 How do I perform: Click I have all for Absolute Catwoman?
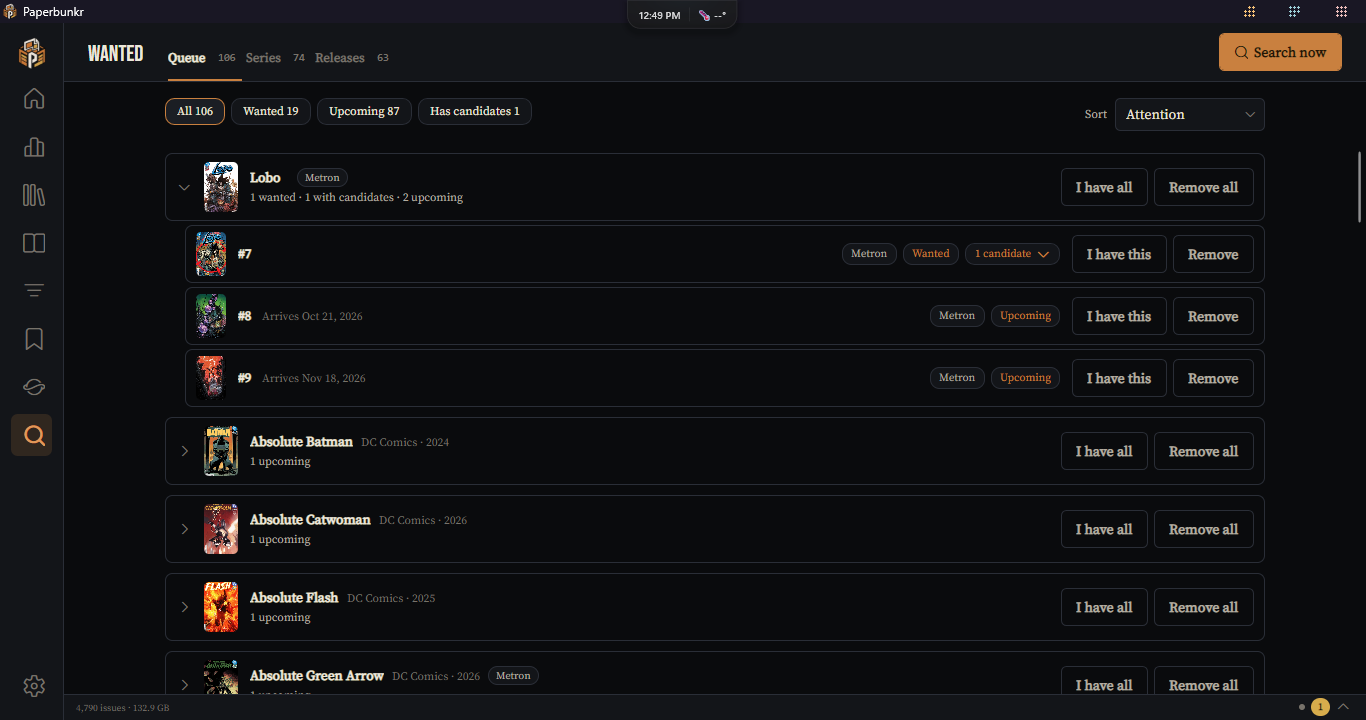tap(1104, 529)
